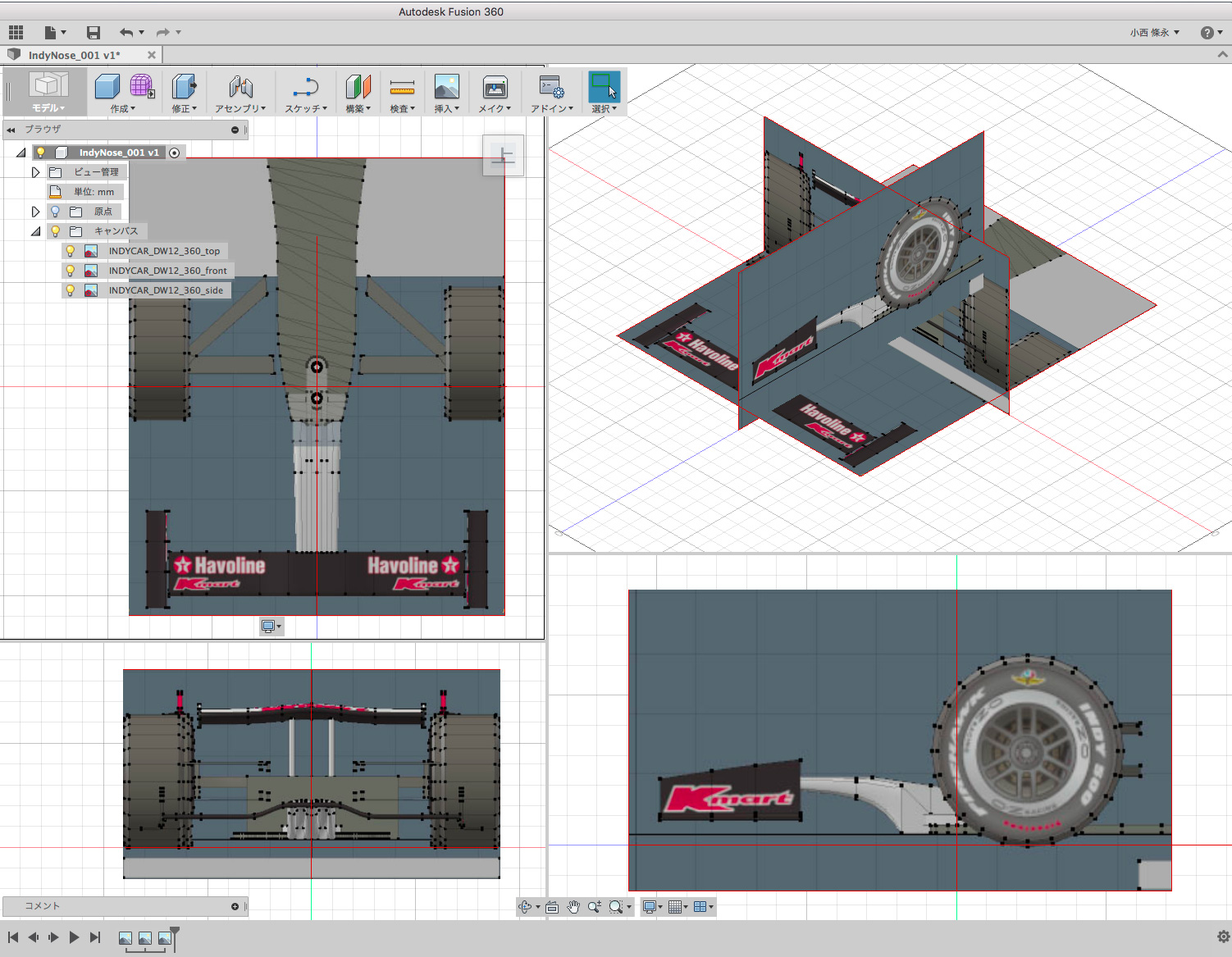Click the Construct plane icon
1232x957 pixels.
click(x=358, y=86)
